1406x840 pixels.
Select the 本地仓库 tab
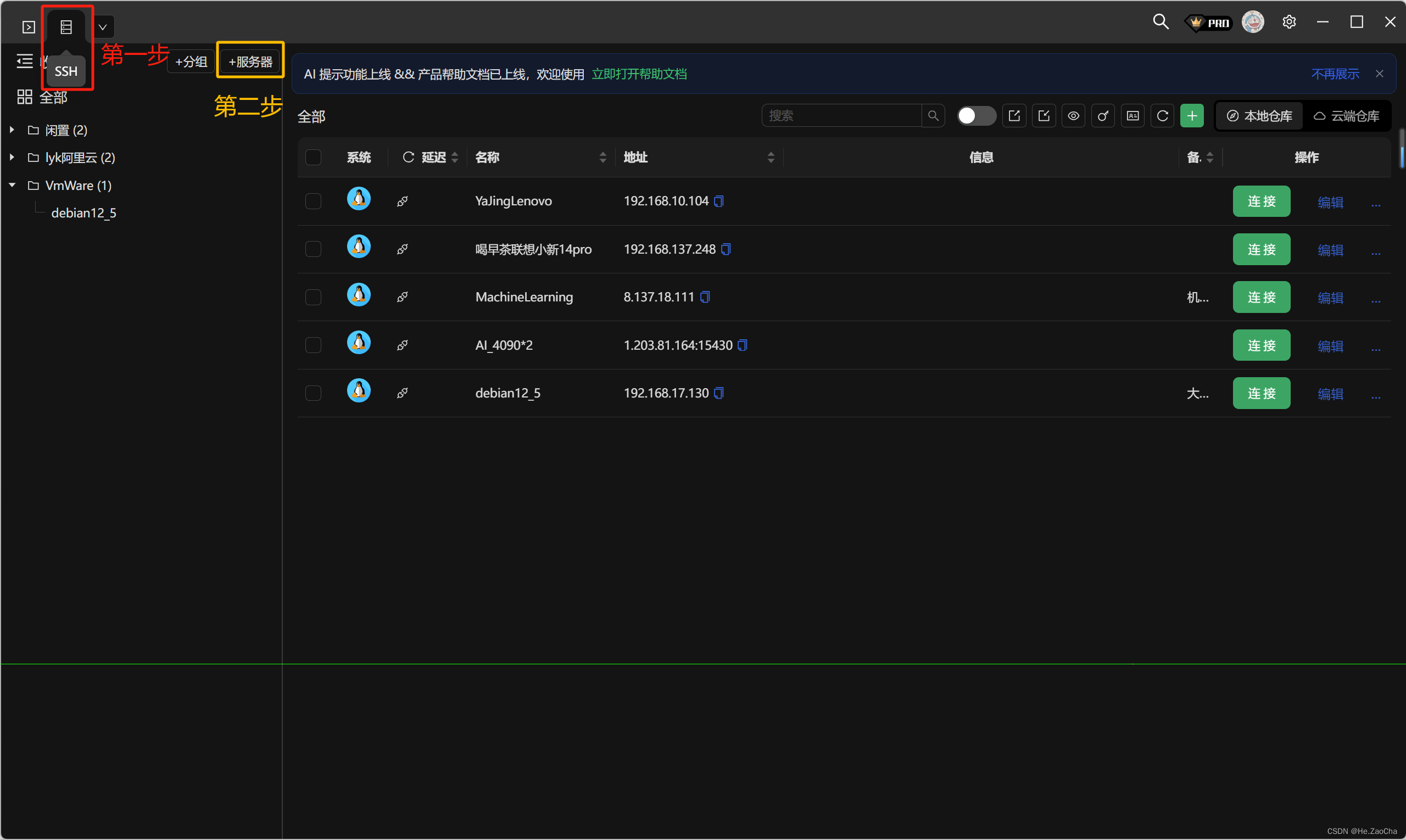pyautogui.click(x=1259, y=116)
